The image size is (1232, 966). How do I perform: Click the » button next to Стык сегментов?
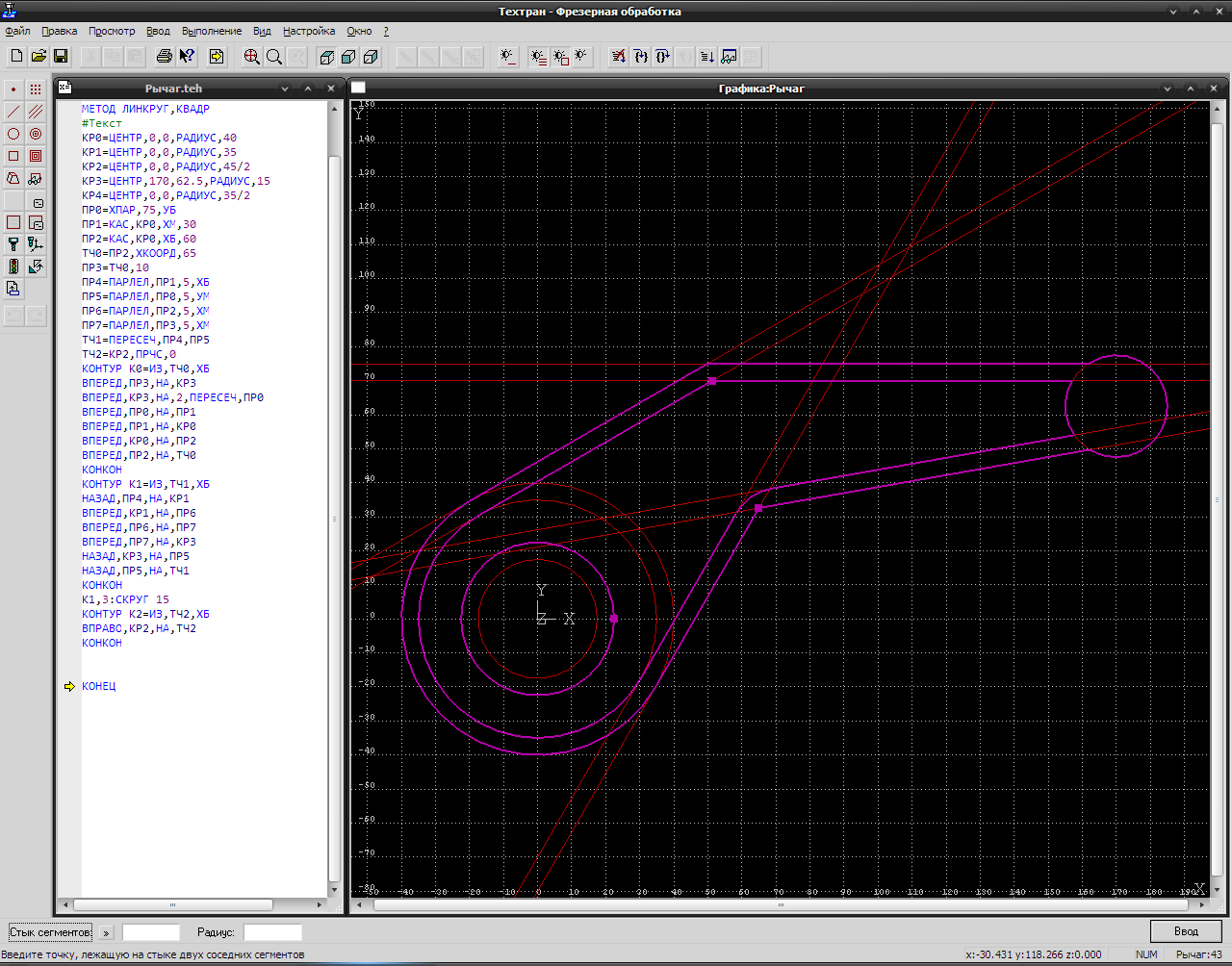click(x=106, y=932)
